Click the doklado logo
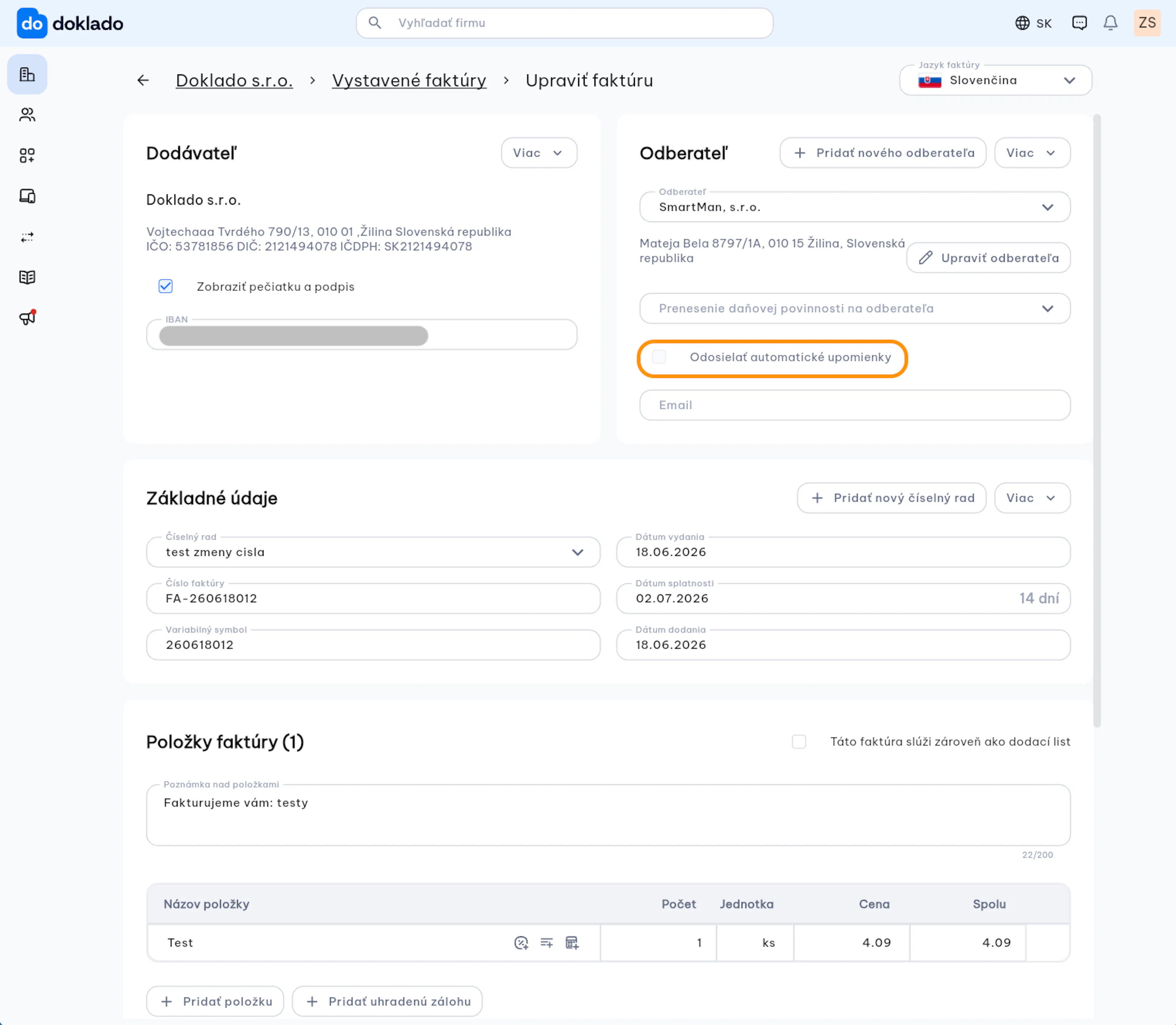This screenshot has width=1176, height=1025. pyautogui.click(x=70, y=24)
